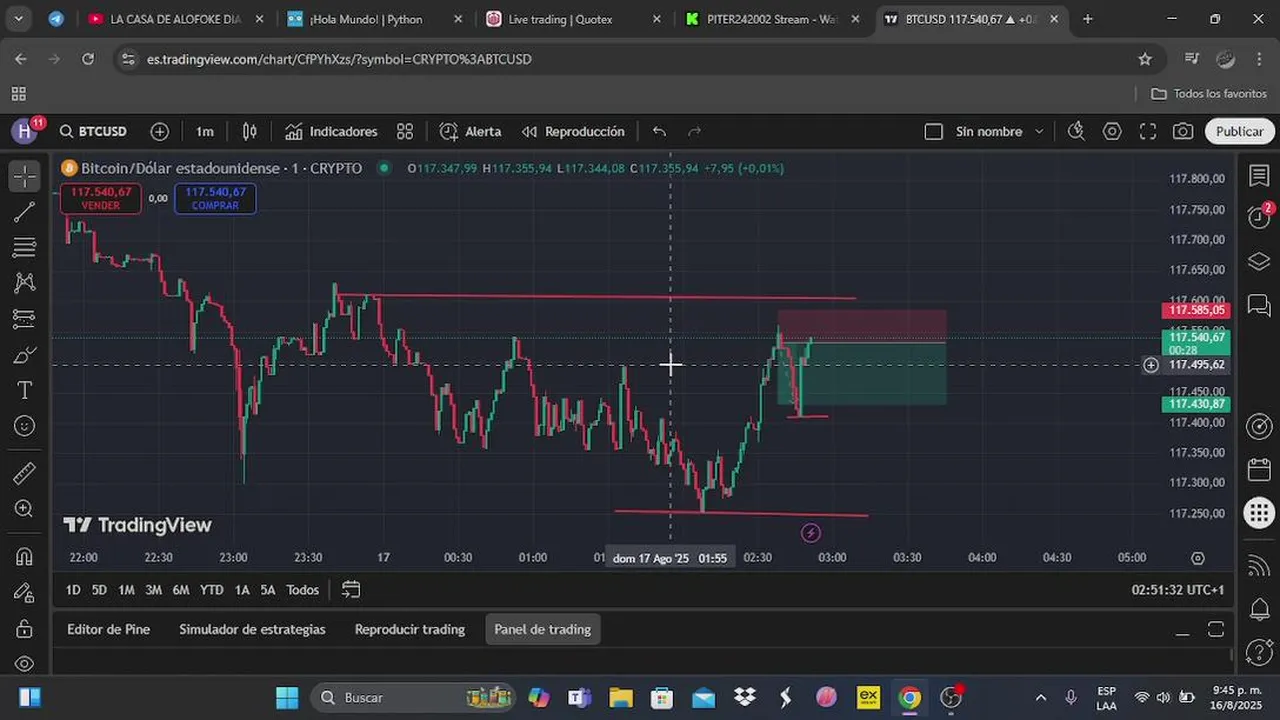Click the taskbar Buscar search box
The image size is (1280, 720).
click(x=412, y=697)
